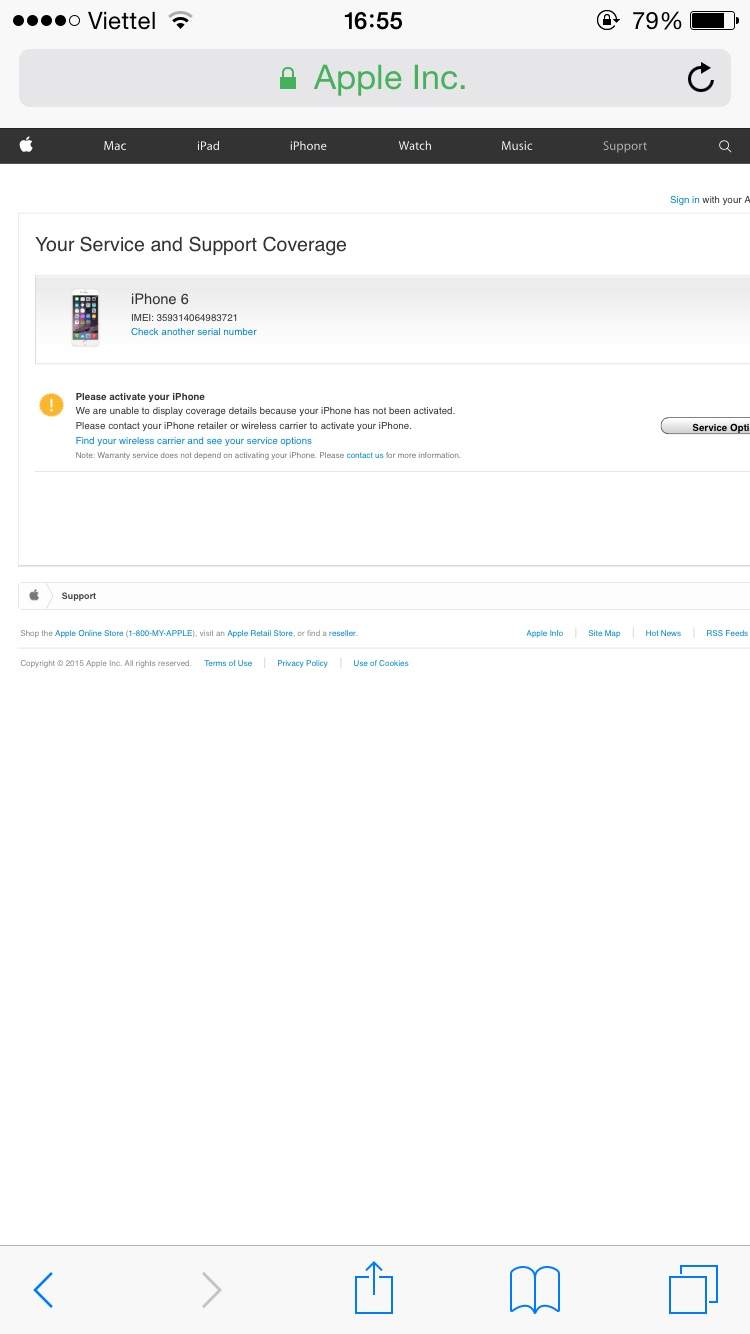Tap the search magnifier icon

coord(725,146)
